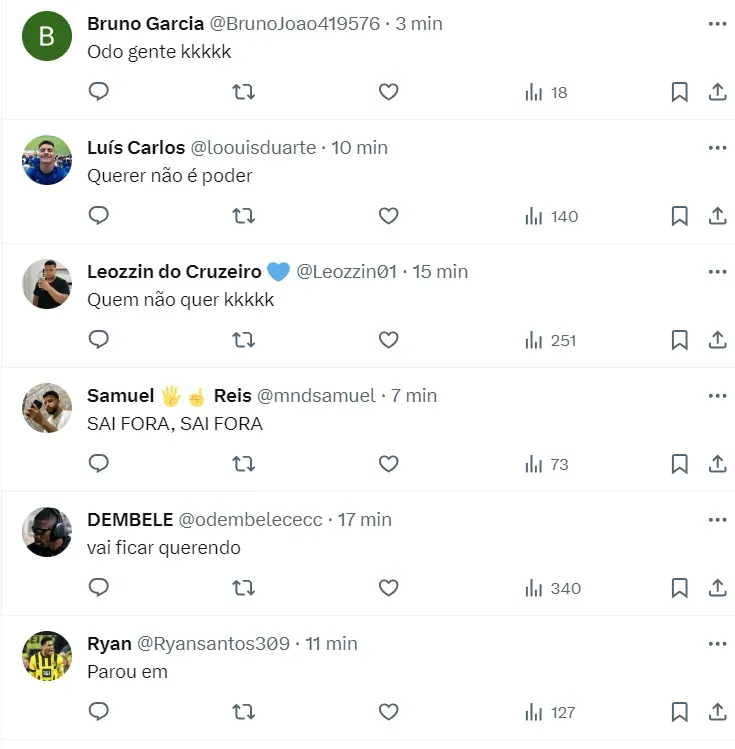735x749 pixels.
Task: Open the '7 min' timestamp on Samuel's tweet
Action: [414, 395]
